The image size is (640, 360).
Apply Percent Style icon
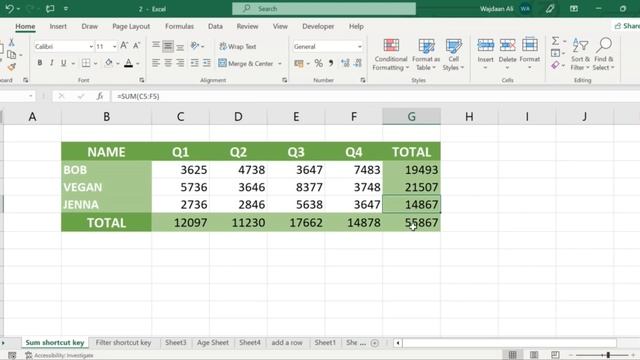tap(318, 63)
